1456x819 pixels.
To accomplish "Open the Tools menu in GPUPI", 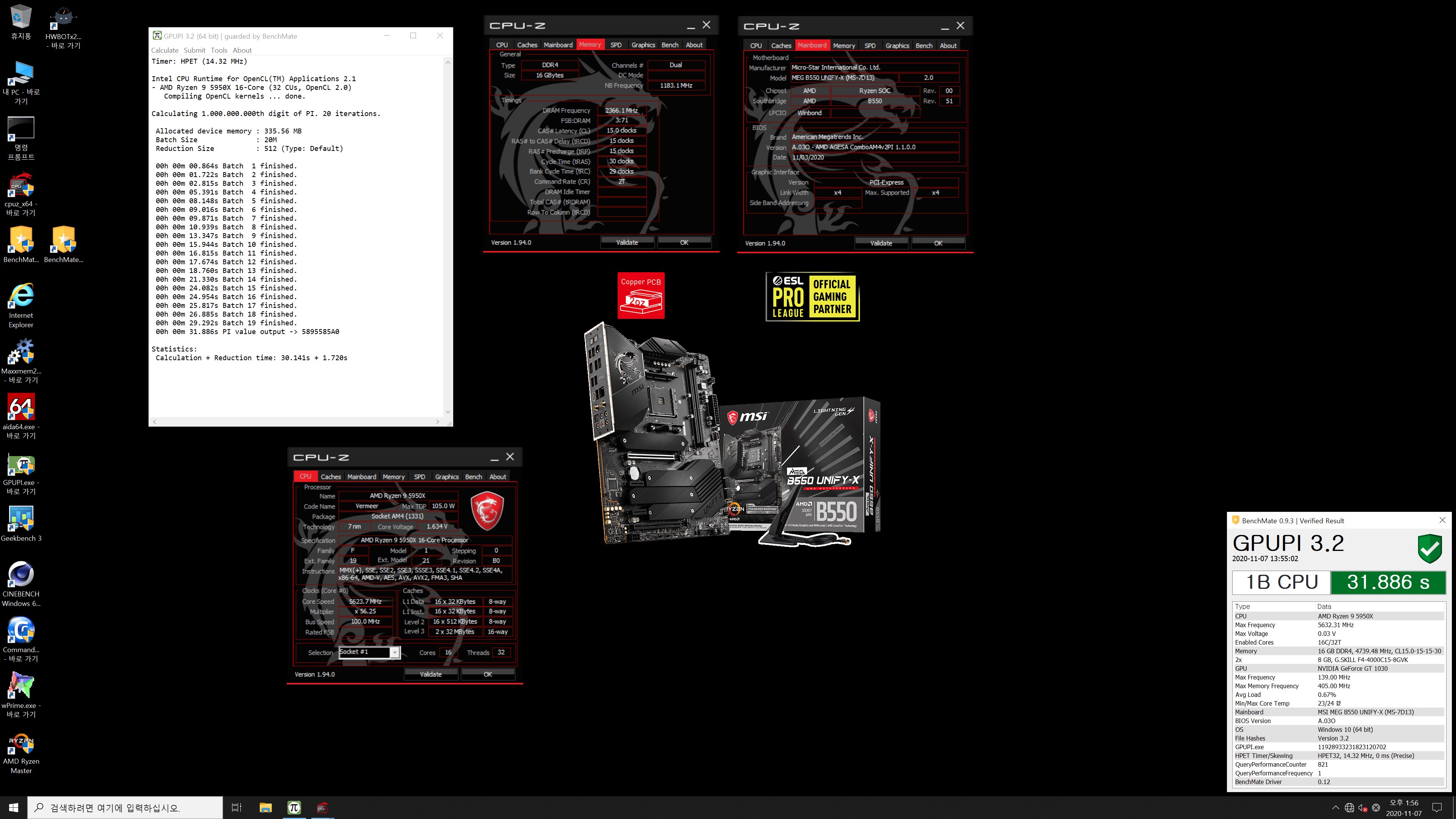I will tap(219, 50).
